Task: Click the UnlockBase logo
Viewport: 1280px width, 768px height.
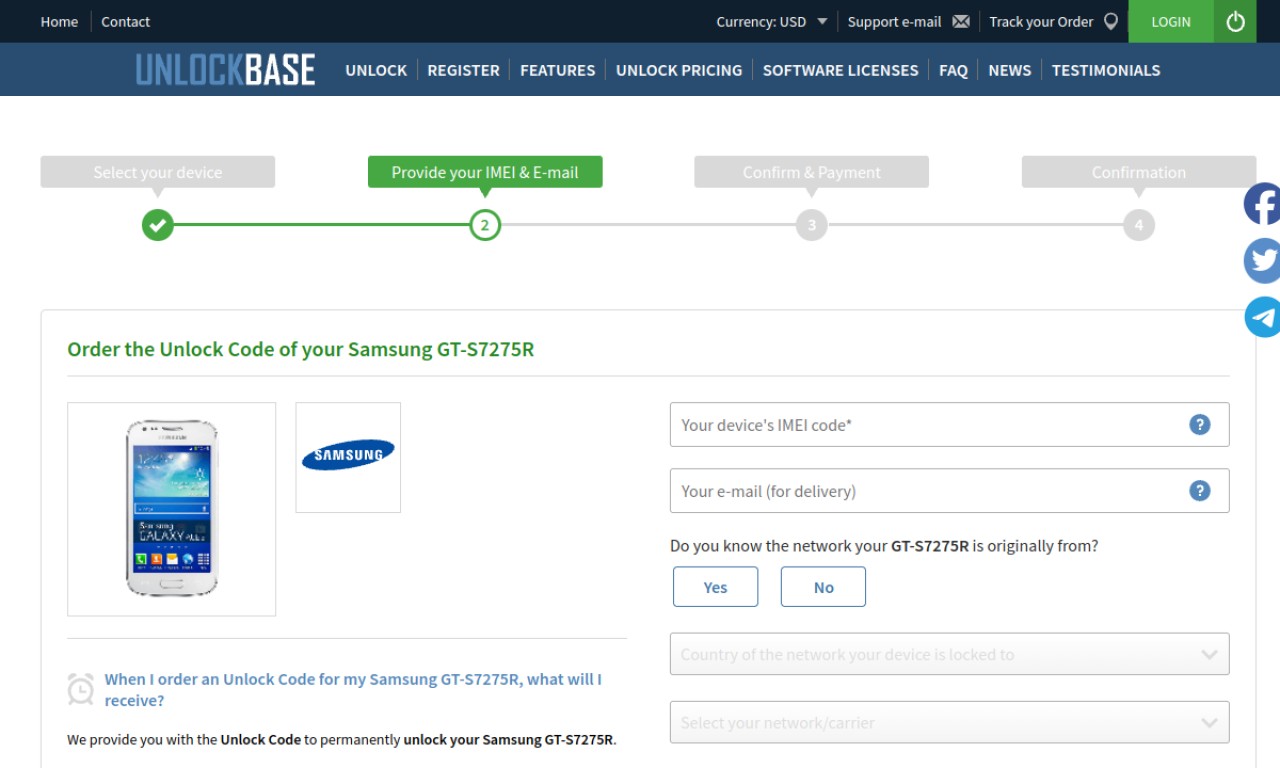Action: click(225, 70)
